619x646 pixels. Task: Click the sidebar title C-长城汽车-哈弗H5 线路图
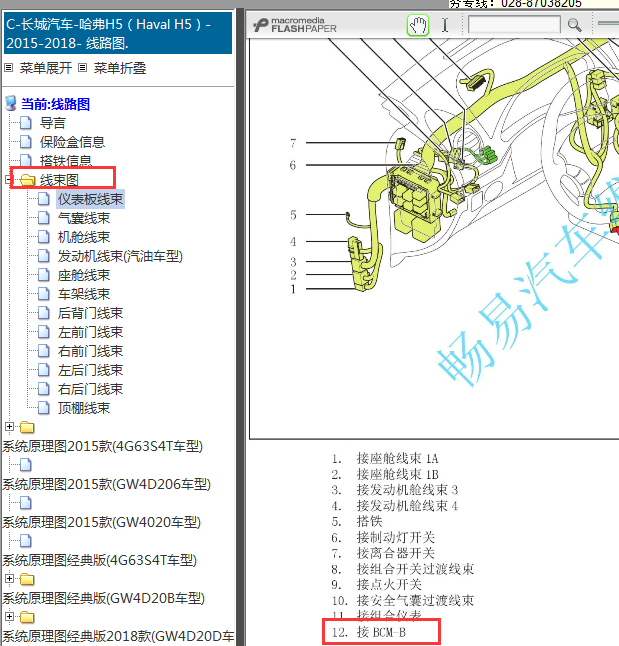(x=118, y=33)
